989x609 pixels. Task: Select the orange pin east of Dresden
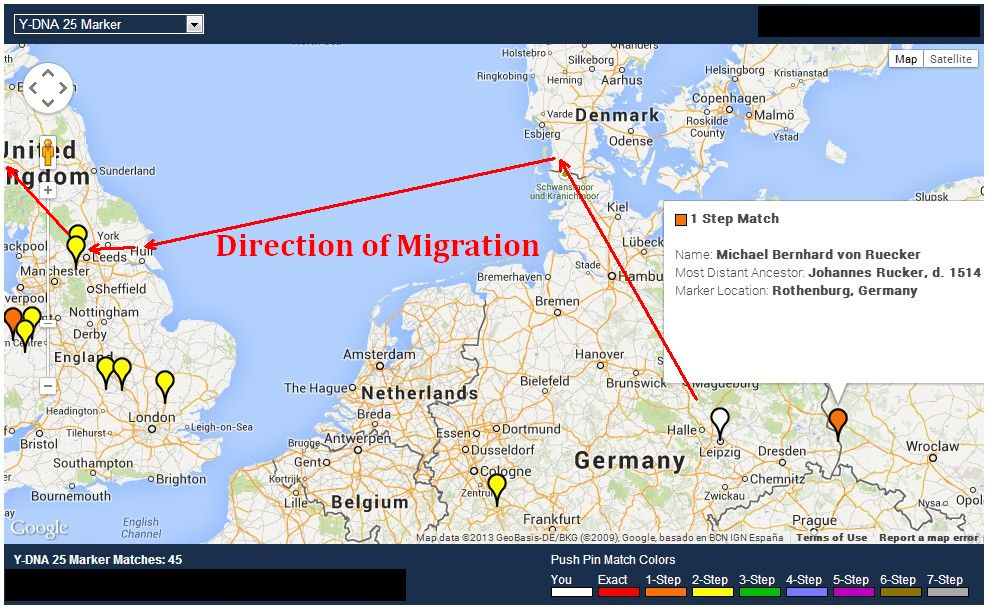pyautogui.click(x=838, y=422)
